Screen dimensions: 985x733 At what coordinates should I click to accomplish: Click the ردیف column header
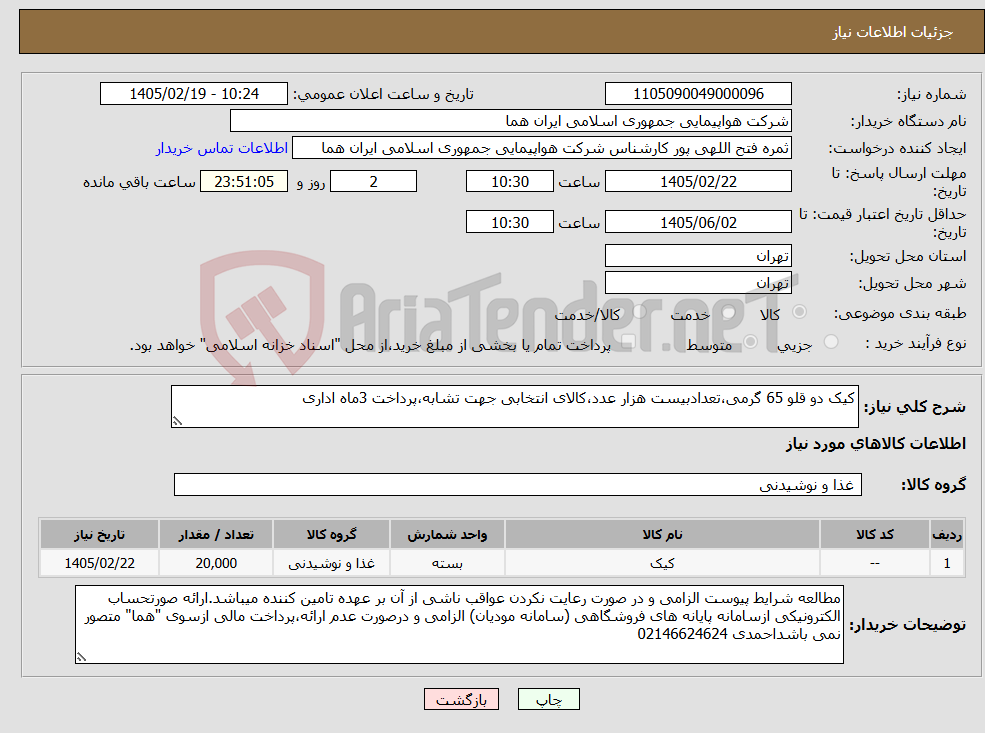point(947,535)
